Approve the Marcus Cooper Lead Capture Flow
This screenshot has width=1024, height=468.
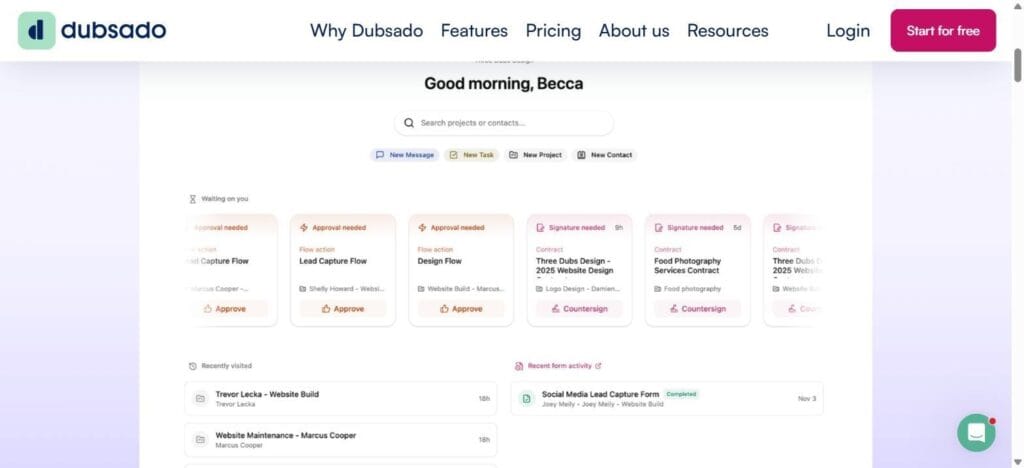(227, 309)
